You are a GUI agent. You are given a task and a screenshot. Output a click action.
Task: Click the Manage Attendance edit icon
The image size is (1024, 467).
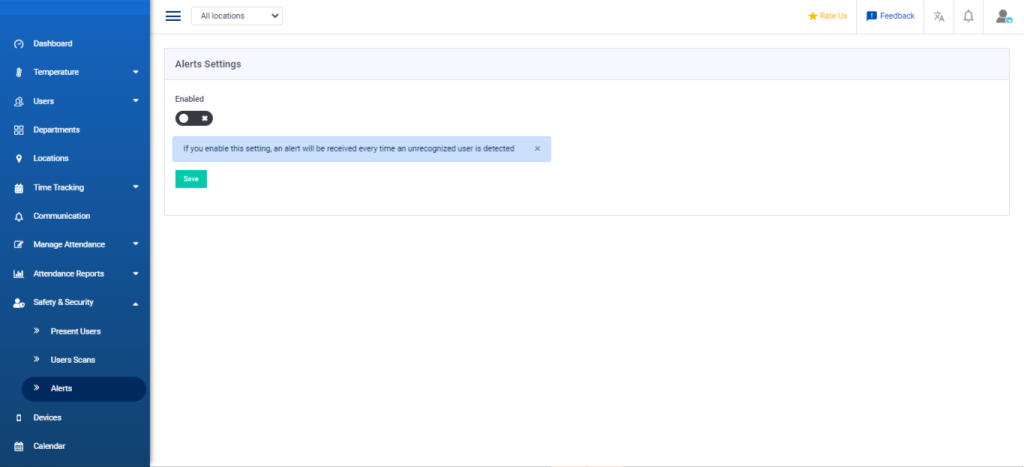click(x=19, y=245)
